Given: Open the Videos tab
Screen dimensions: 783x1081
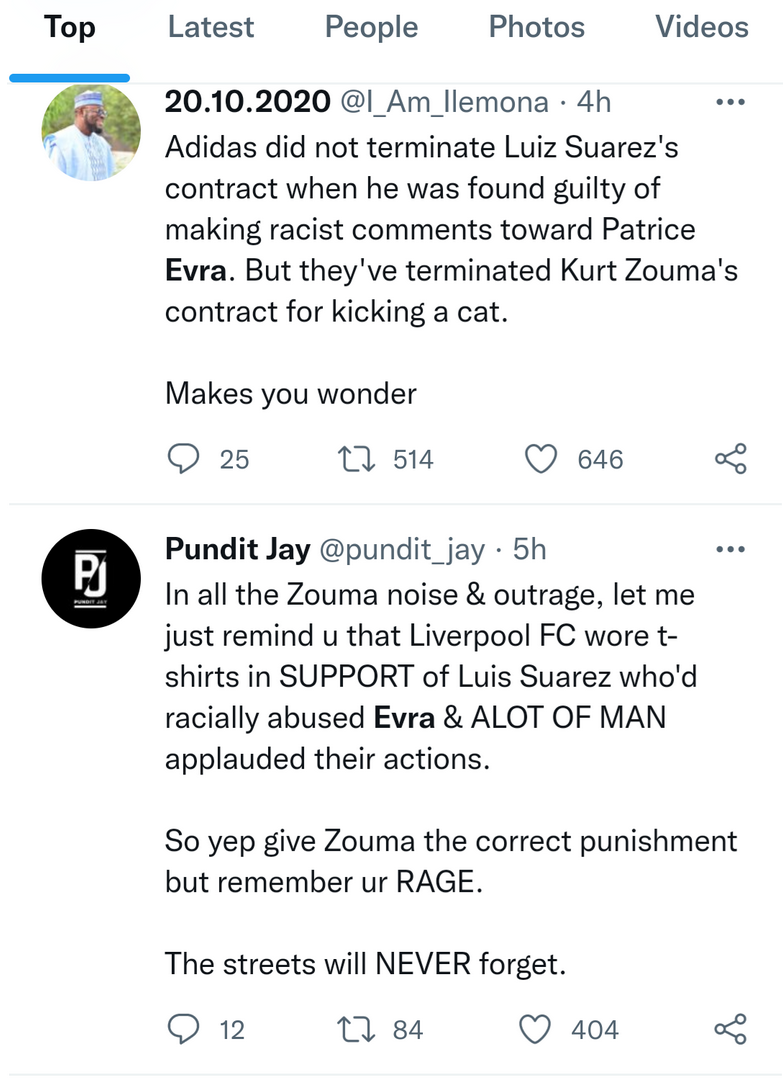Looking at the screenshot, I should (701, 28).
